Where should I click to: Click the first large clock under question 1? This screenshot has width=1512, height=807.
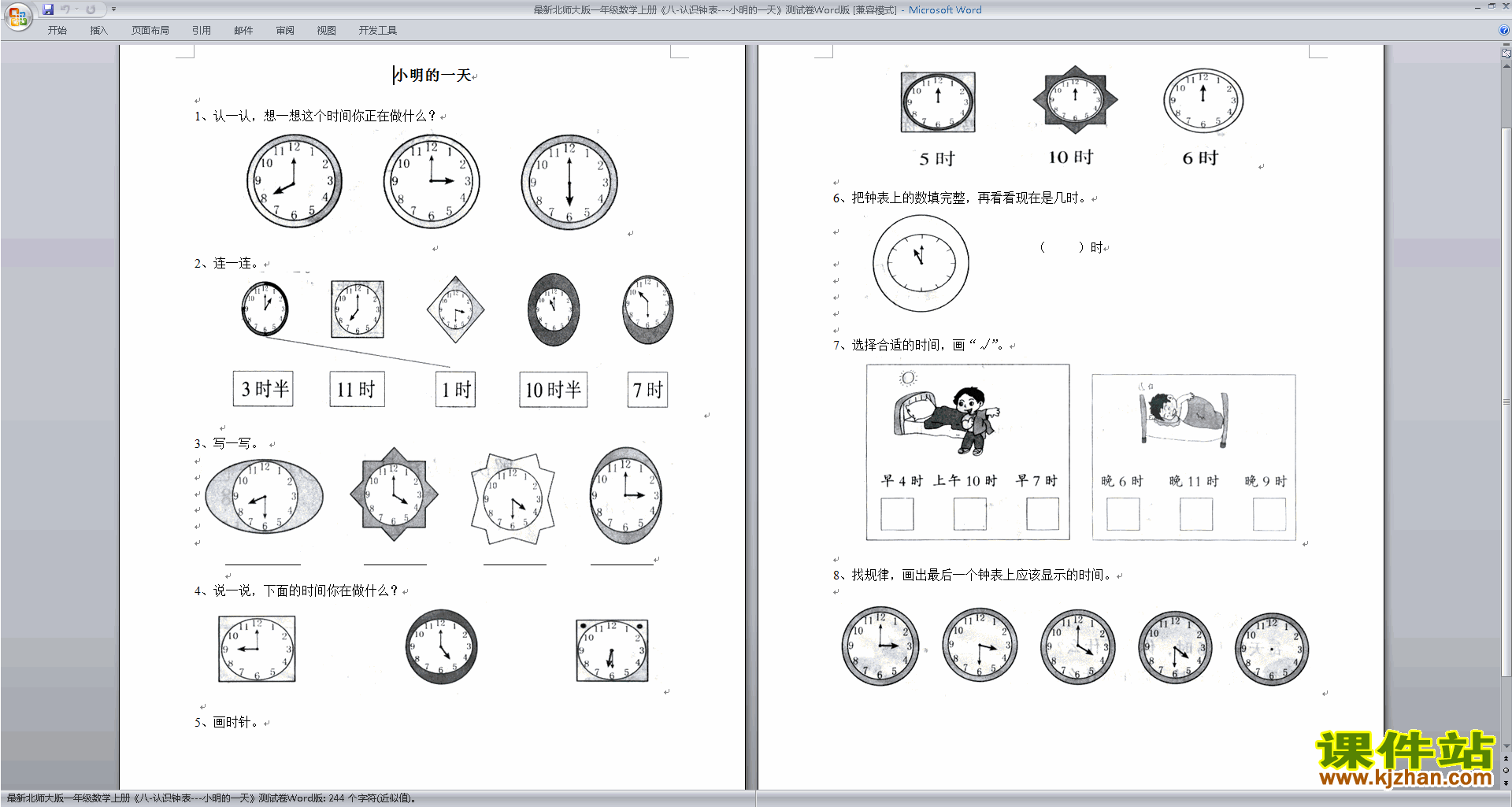pos(295,181)
